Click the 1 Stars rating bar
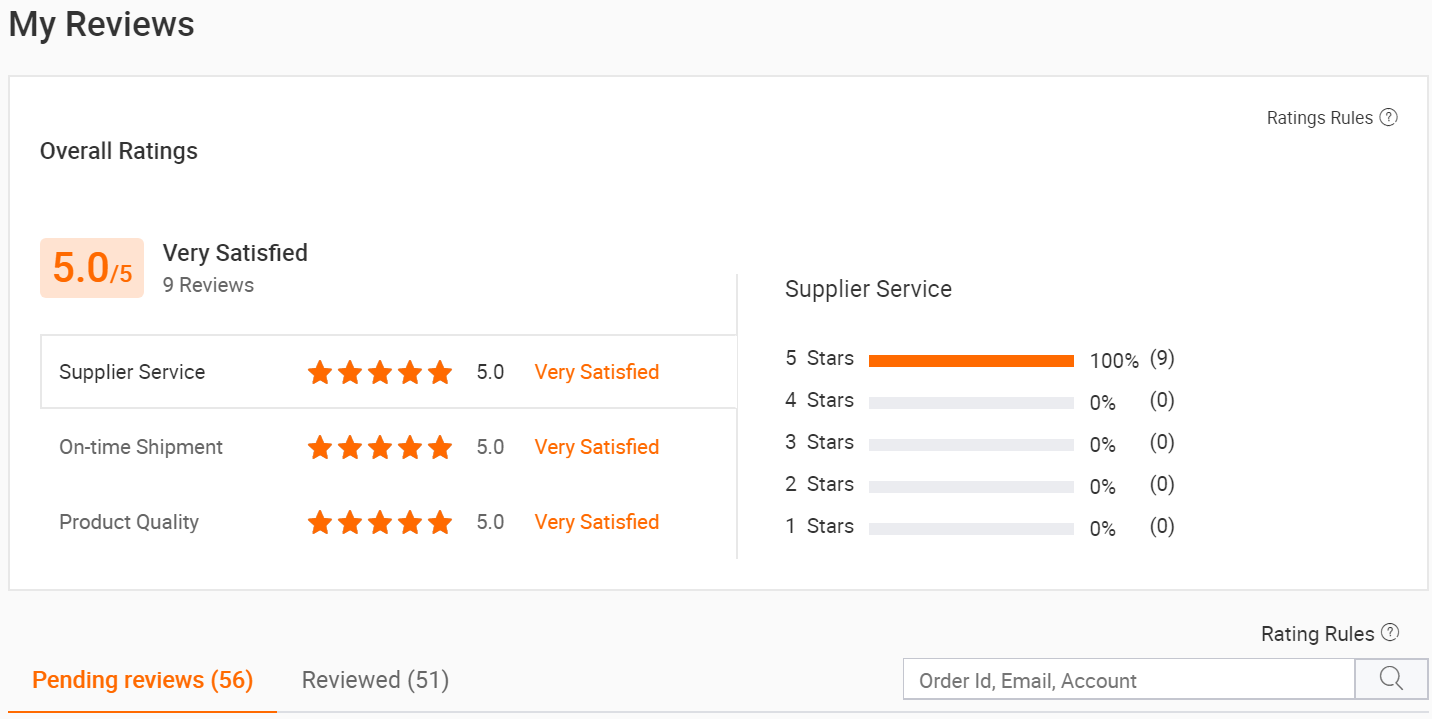 971,529
